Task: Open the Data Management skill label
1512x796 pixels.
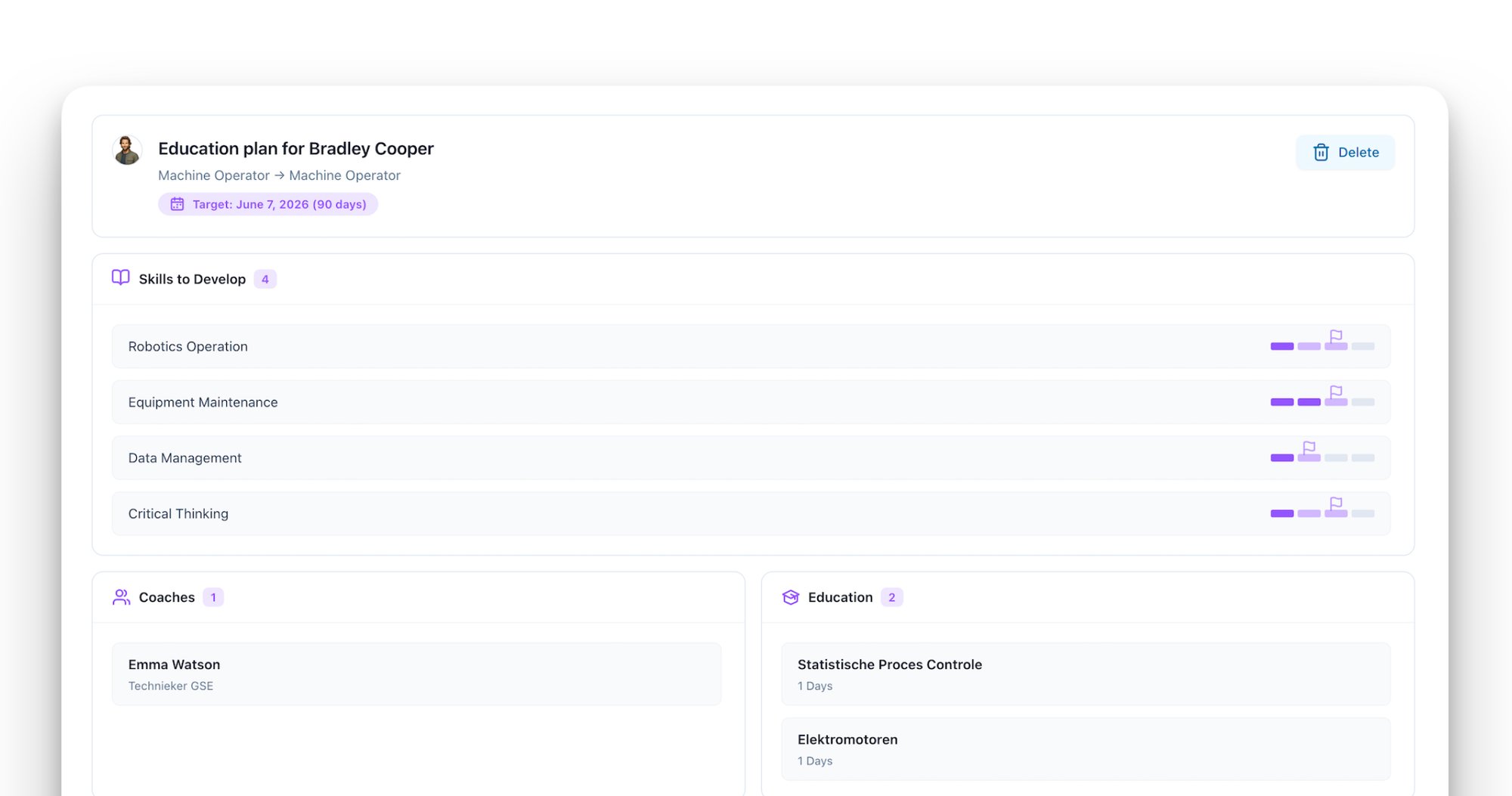Action: click(184, 458)
